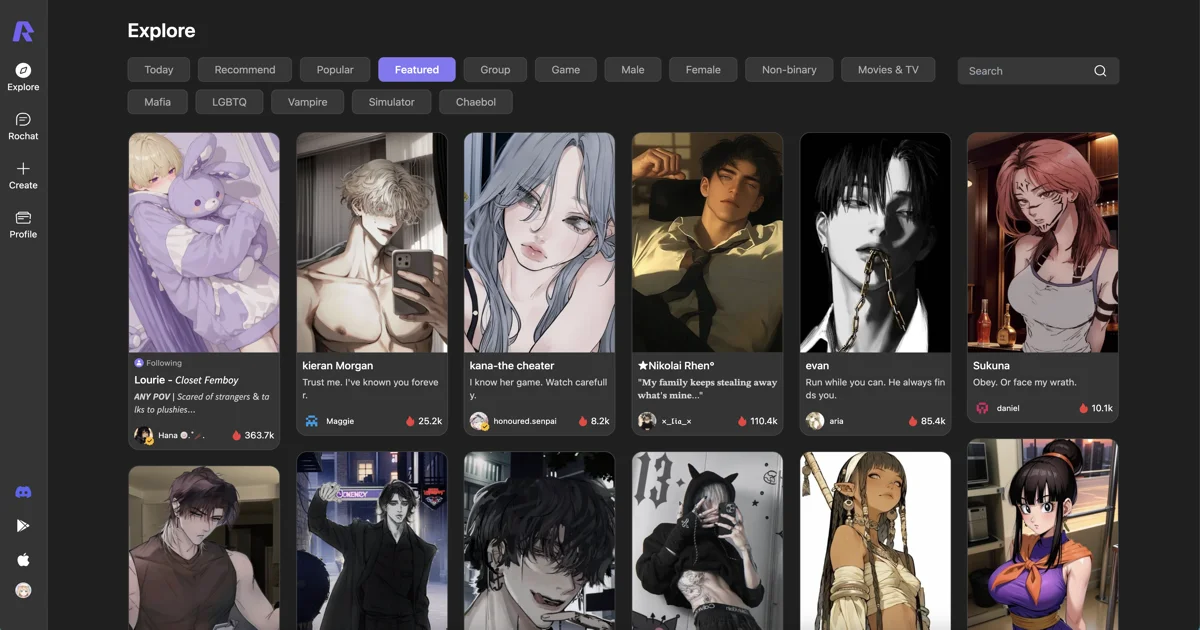Click the search magnifier icon

[1100, 71]
